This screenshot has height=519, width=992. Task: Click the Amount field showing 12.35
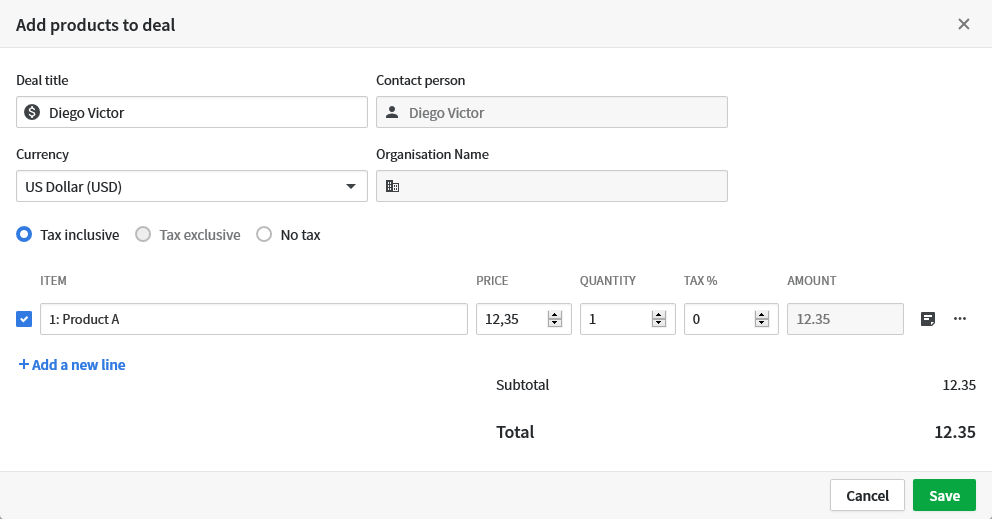(845, 319)
